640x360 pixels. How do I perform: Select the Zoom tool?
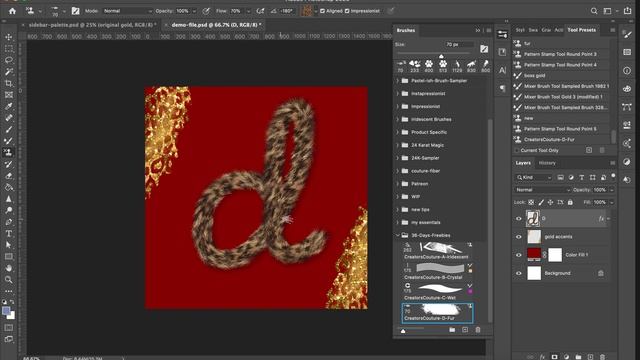coord(9,280)
